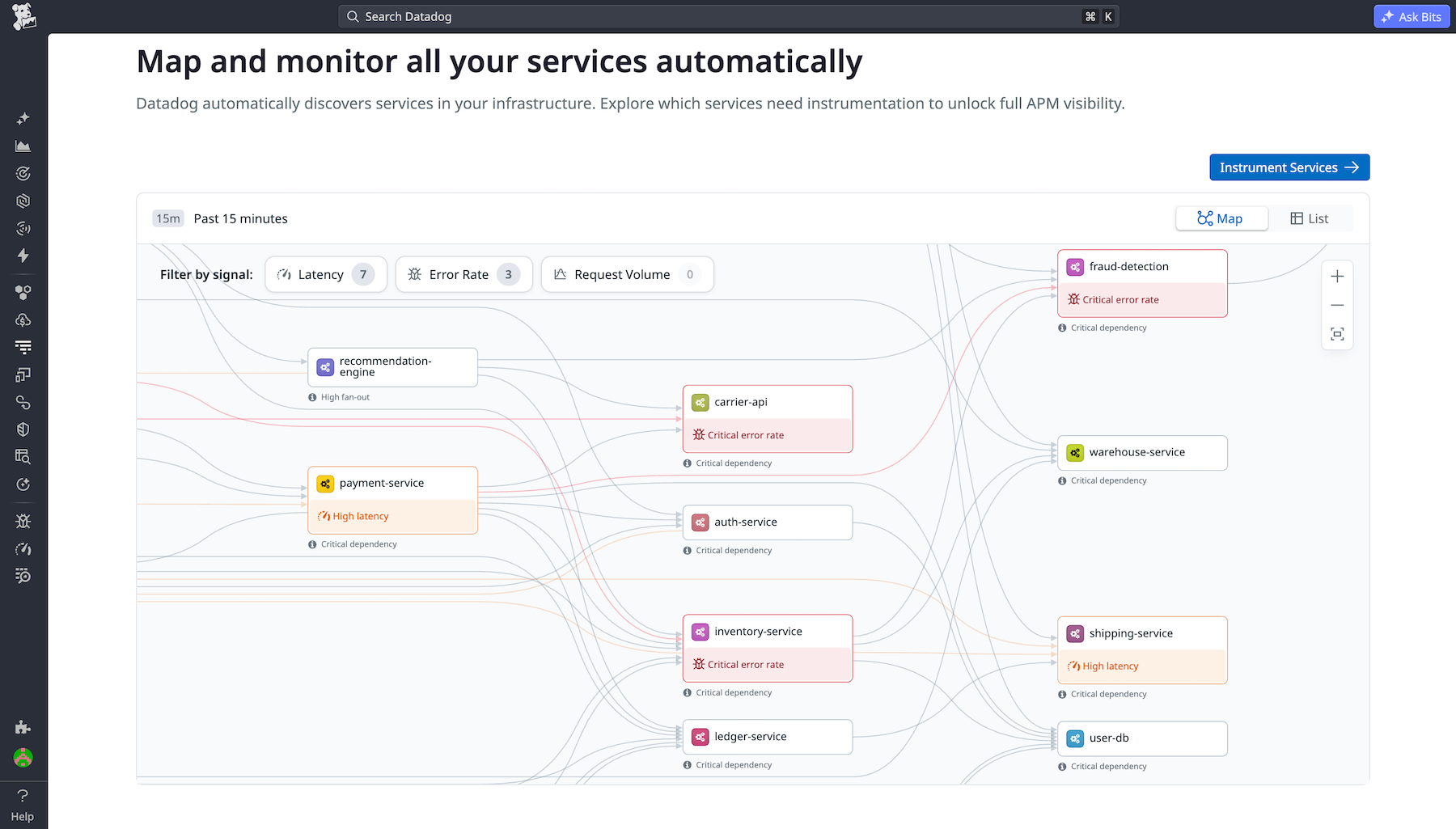Toggle the Request Volume signal filter
The height and width of the screenshot is (829, 1456).
627,274
